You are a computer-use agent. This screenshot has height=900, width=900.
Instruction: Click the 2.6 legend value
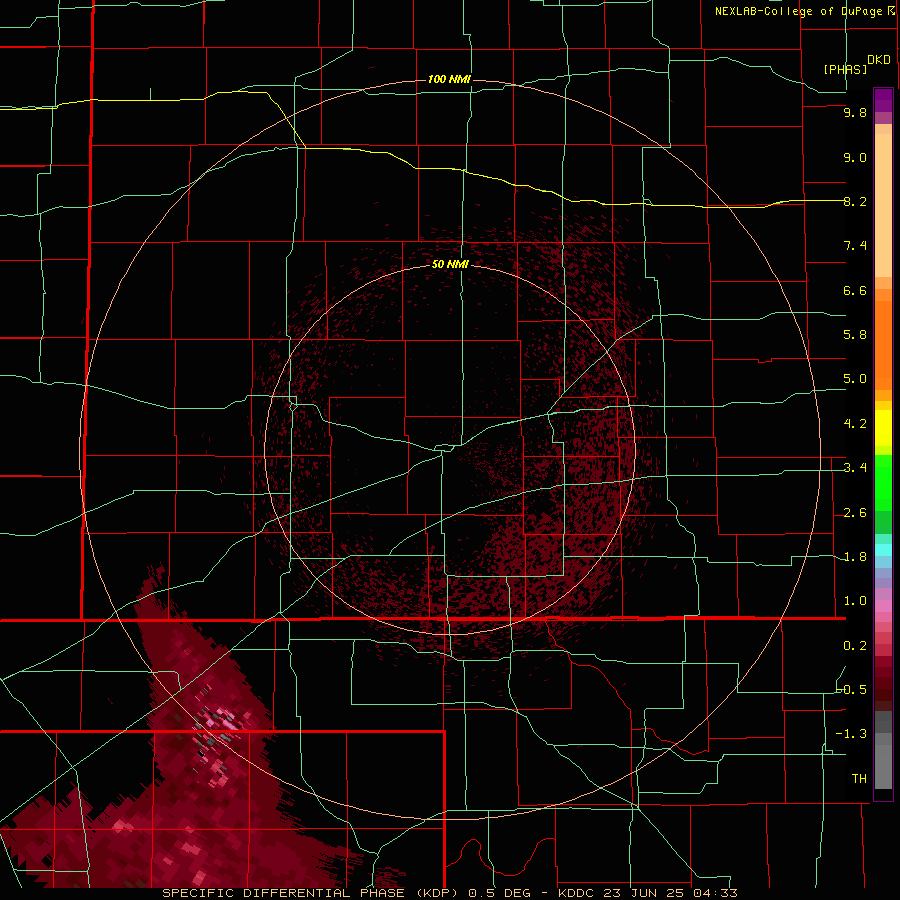(855, 513)
